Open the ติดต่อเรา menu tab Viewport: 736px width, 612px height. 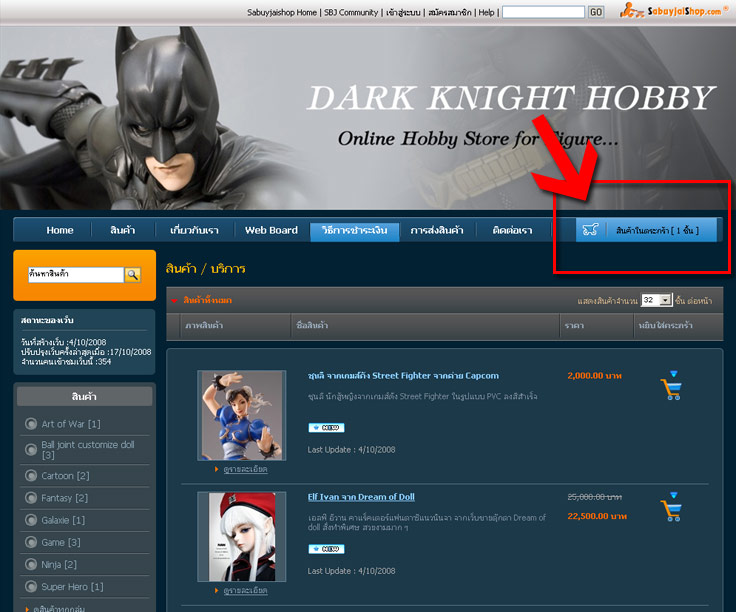click(x=512, y=230)
